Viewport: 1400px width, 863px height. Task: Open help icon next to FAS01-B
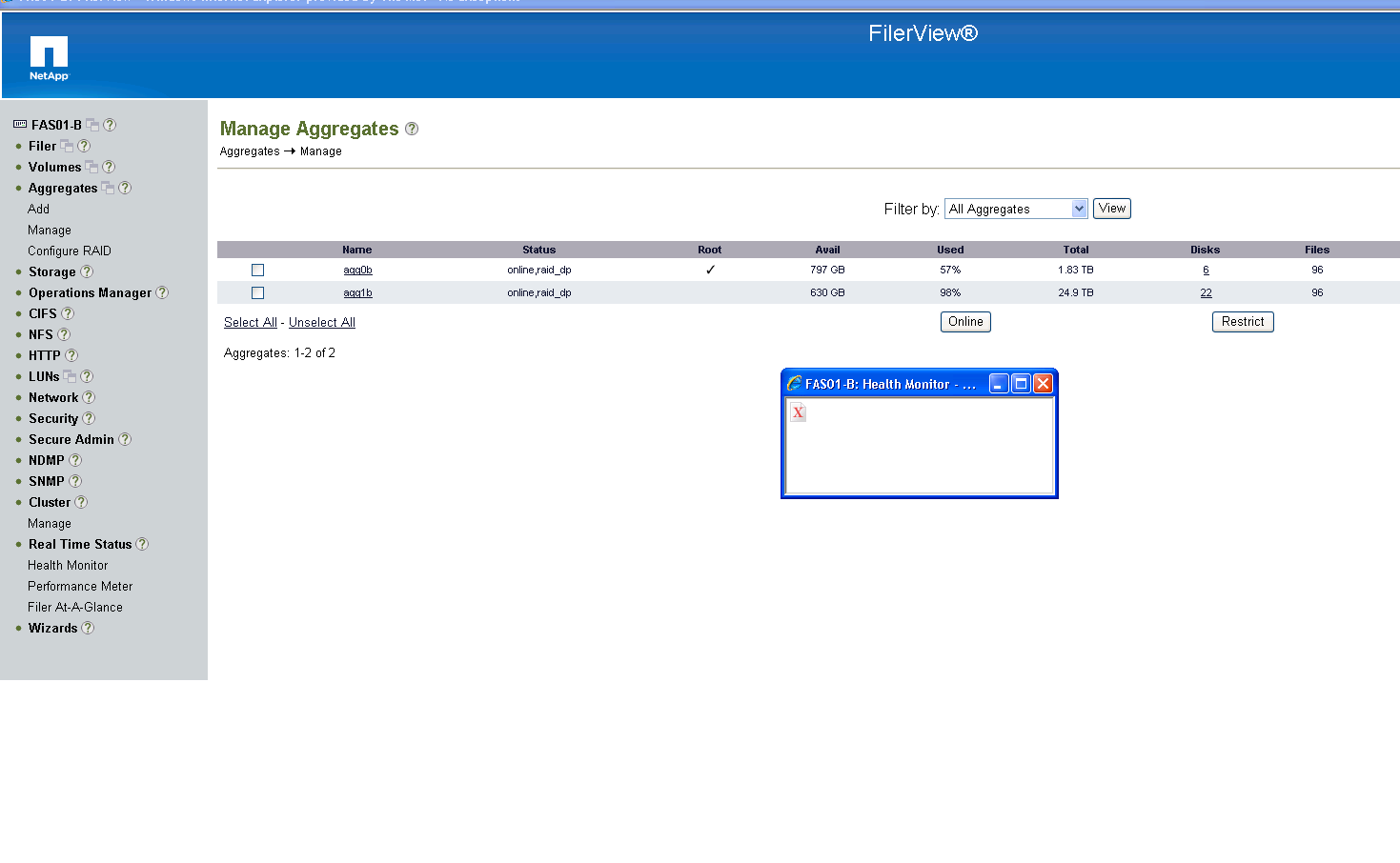pos(110,125)
